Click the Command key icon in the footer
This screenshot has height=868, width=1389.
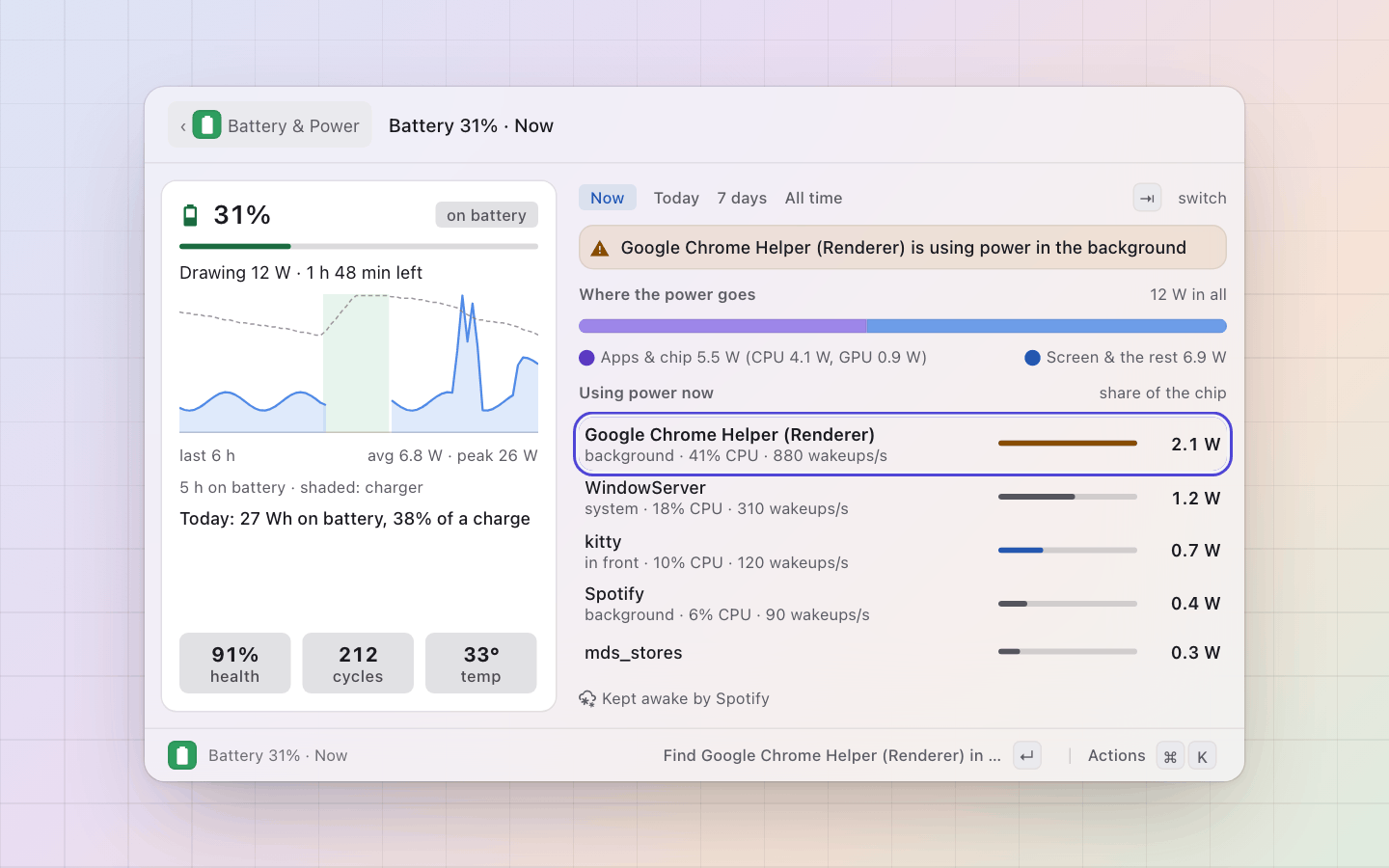[1170, 756]
